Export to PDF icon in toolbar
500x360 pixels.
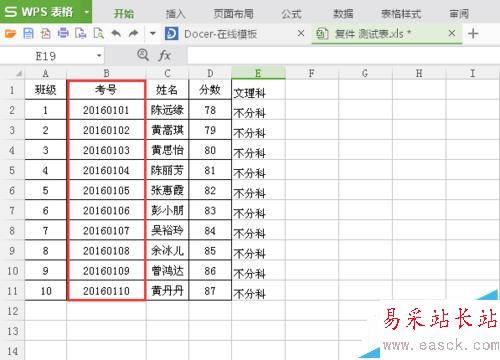coord(46,33)
